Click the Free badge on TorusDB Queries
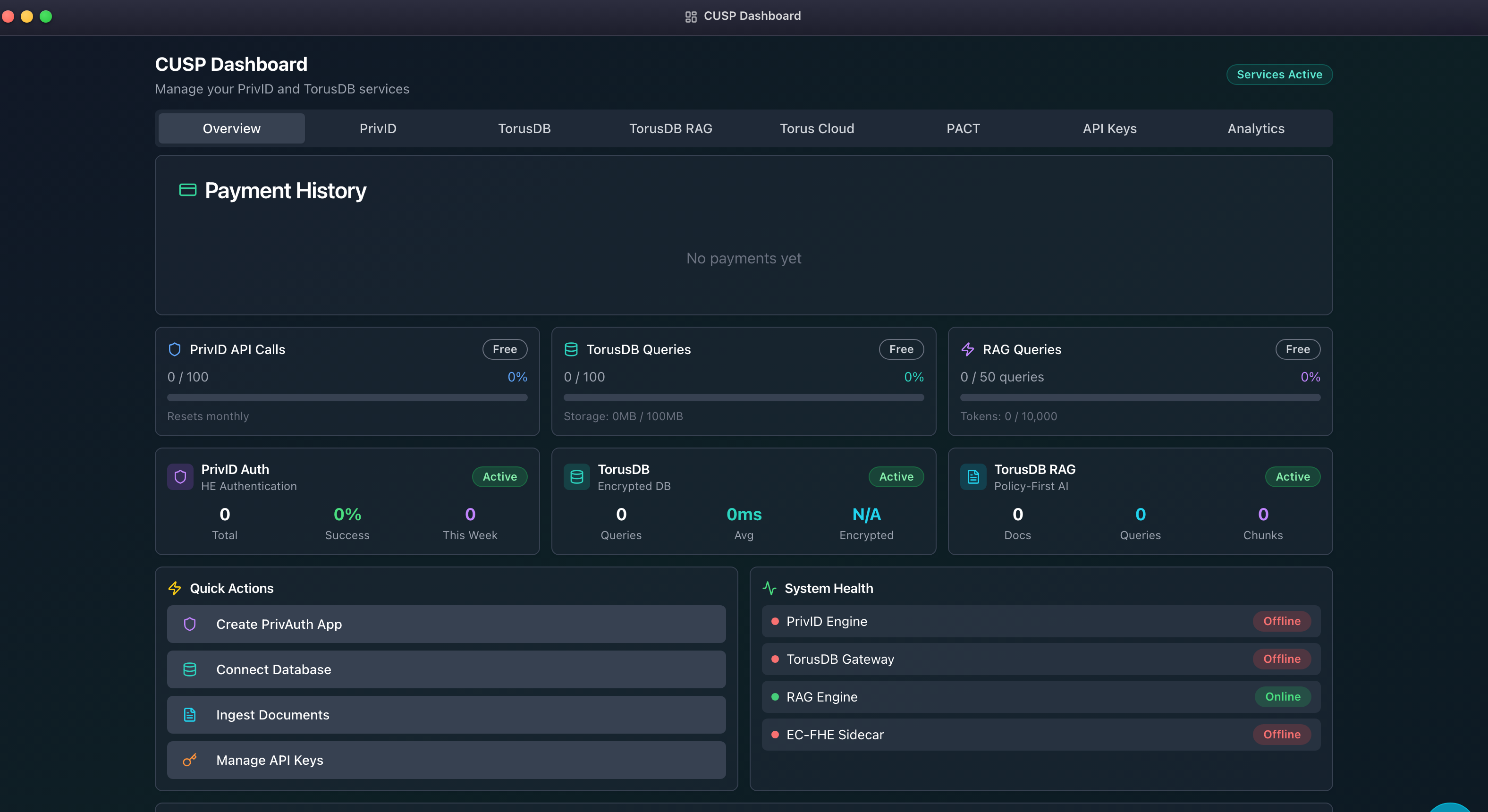 point(901,349)
